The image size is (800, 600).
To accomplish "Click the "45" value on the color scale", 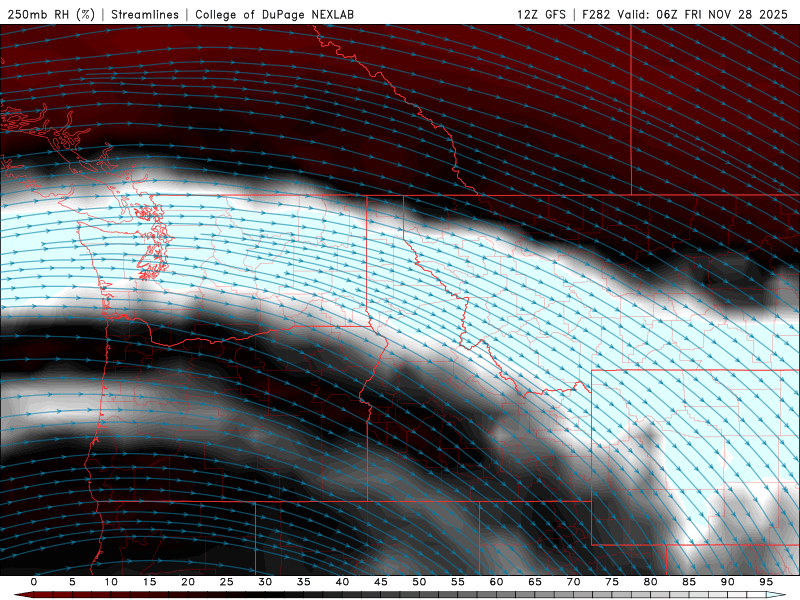I will coord(381,582).
